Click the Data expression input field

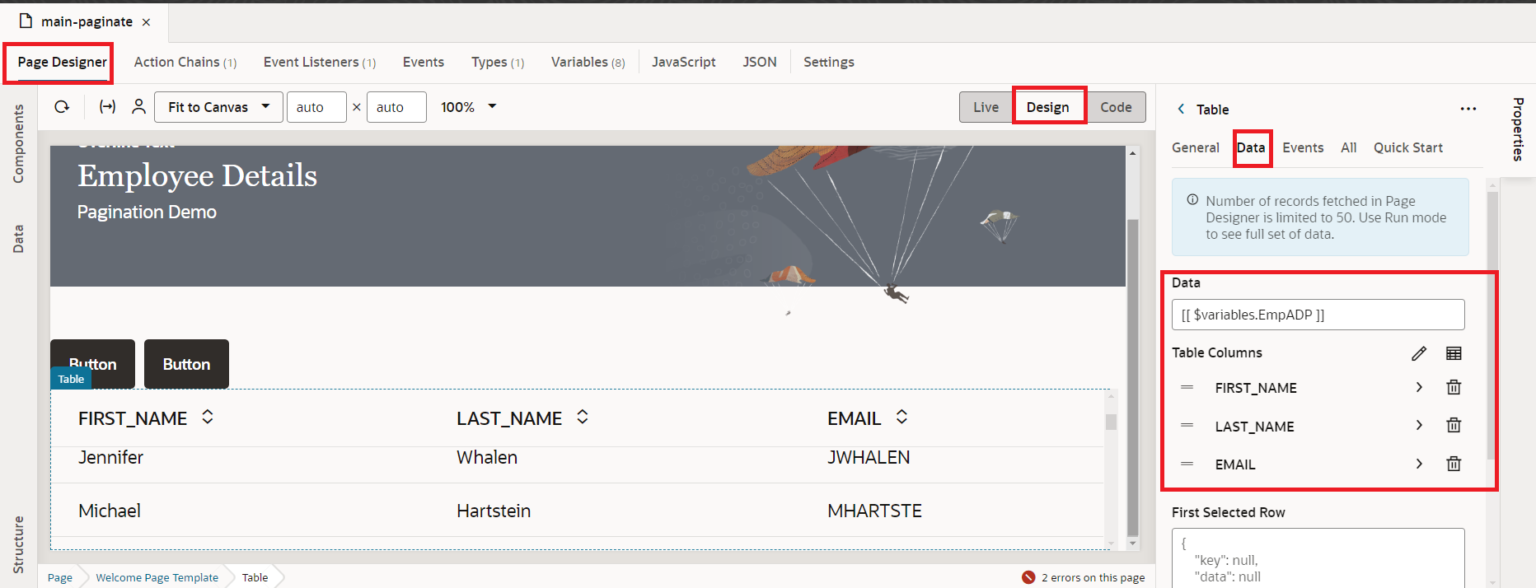1318,314
